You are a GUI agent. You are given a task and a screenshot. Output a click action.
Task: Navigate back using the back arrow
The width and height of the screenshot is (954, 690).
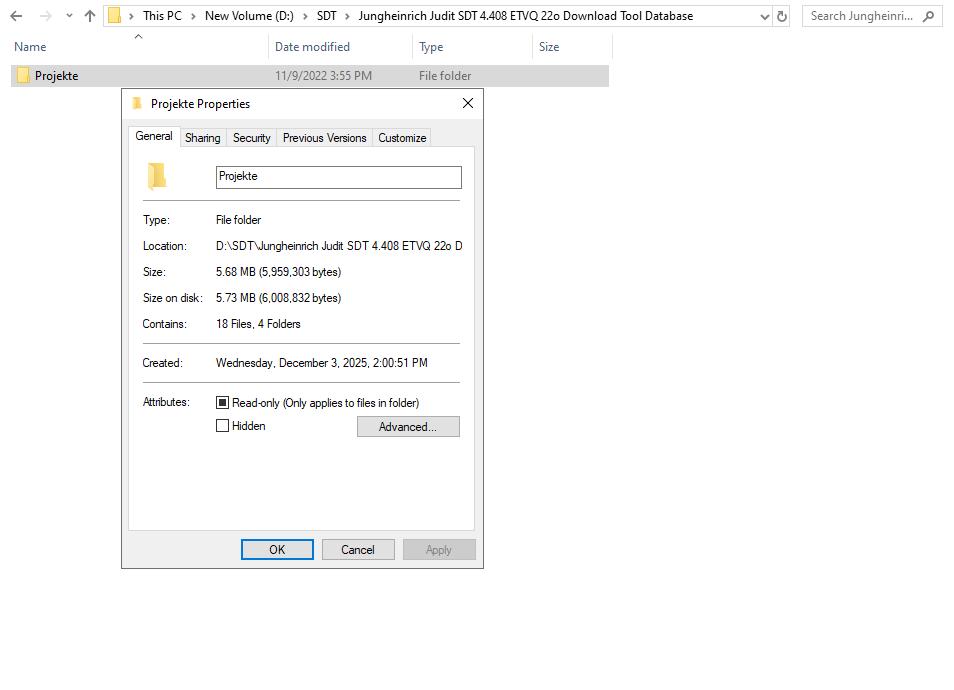[15, 15]
